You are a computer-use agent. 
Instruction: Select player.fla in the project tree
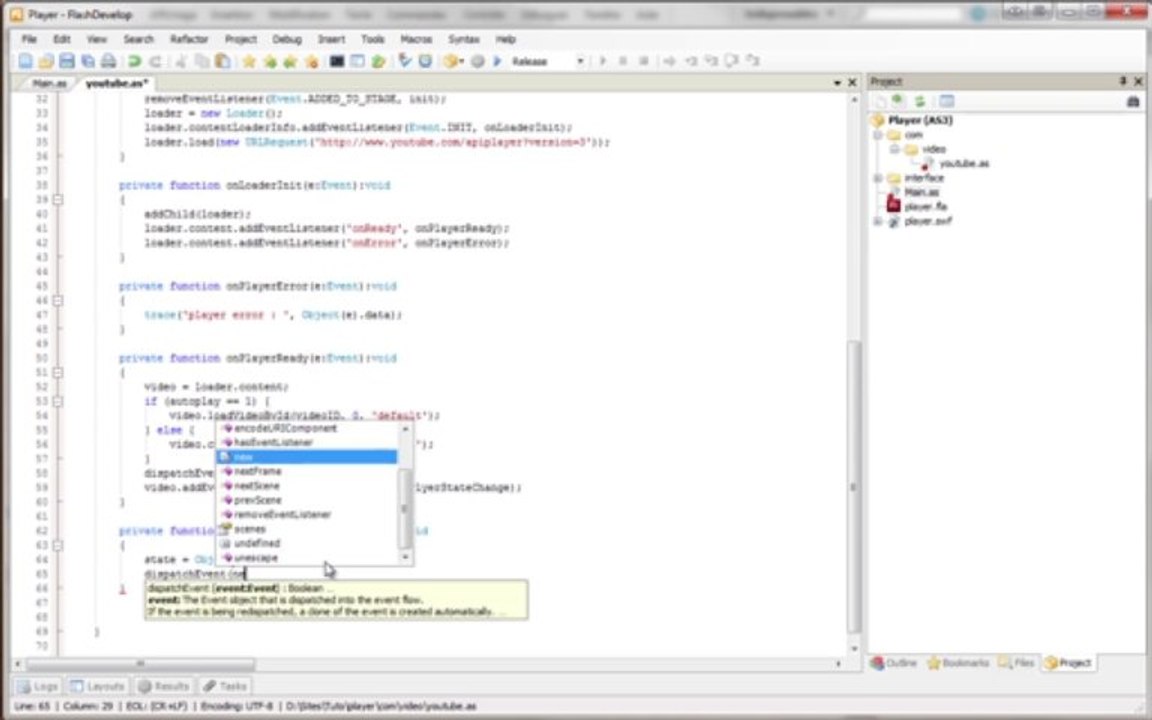point(925,206)
